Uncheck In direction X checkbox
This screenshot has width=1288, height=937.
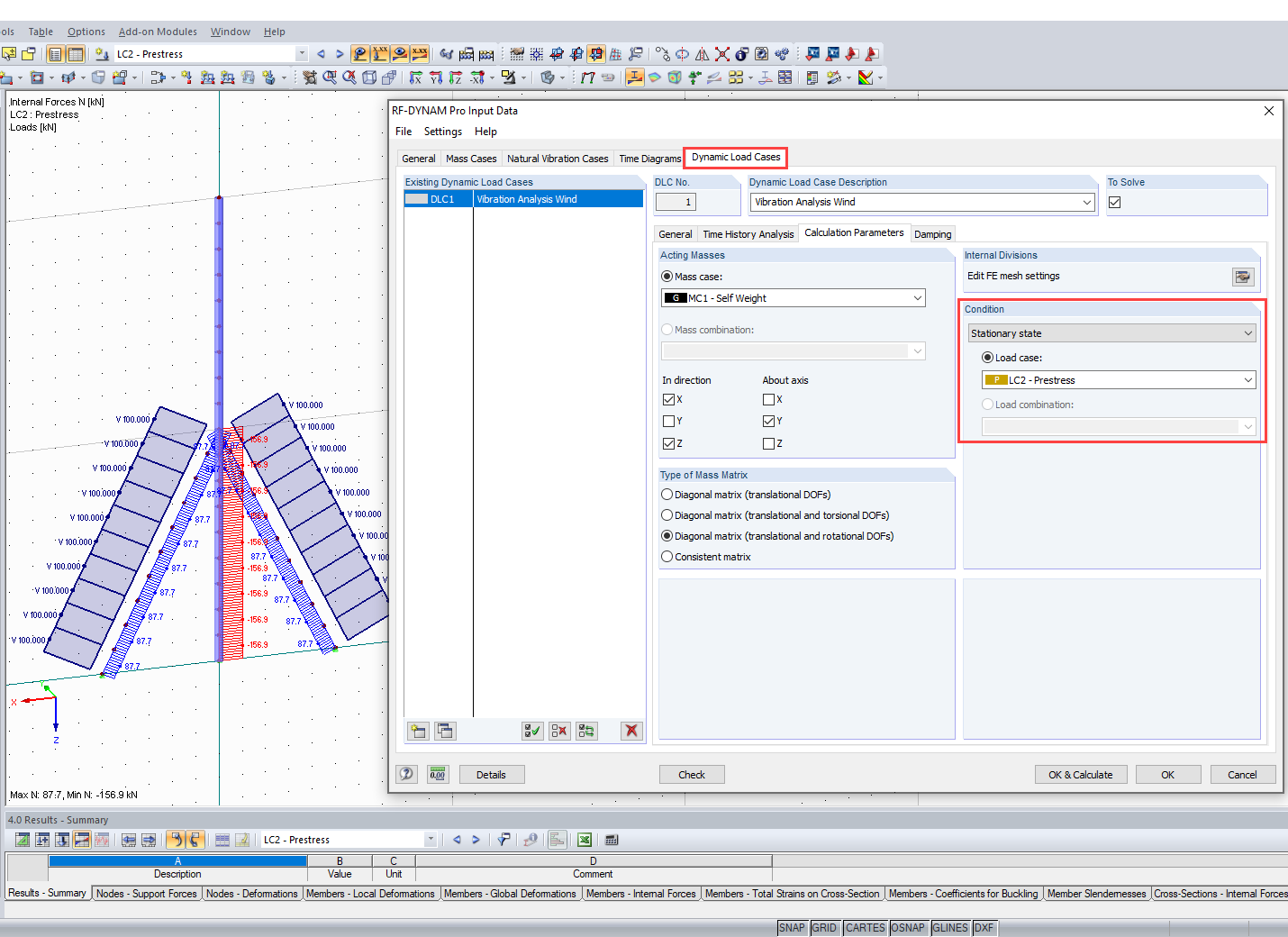pyautogui.click(x=668, y=399)
